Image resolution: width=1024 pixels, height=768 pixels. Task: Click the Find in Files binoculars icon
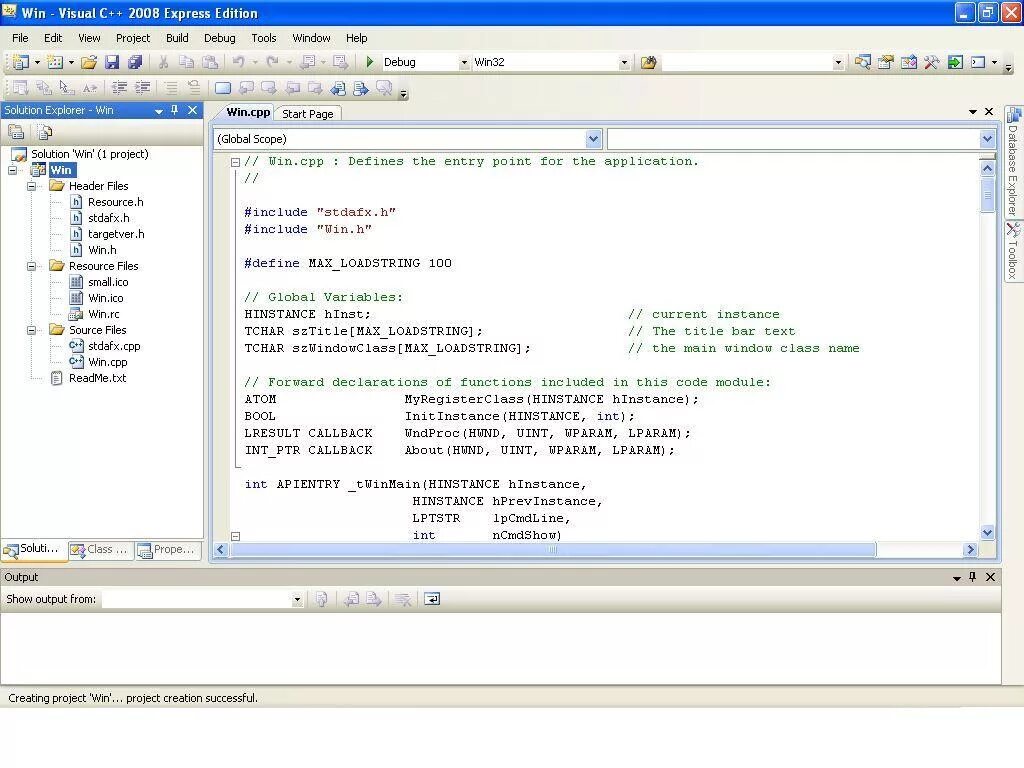tap(648, 62)
